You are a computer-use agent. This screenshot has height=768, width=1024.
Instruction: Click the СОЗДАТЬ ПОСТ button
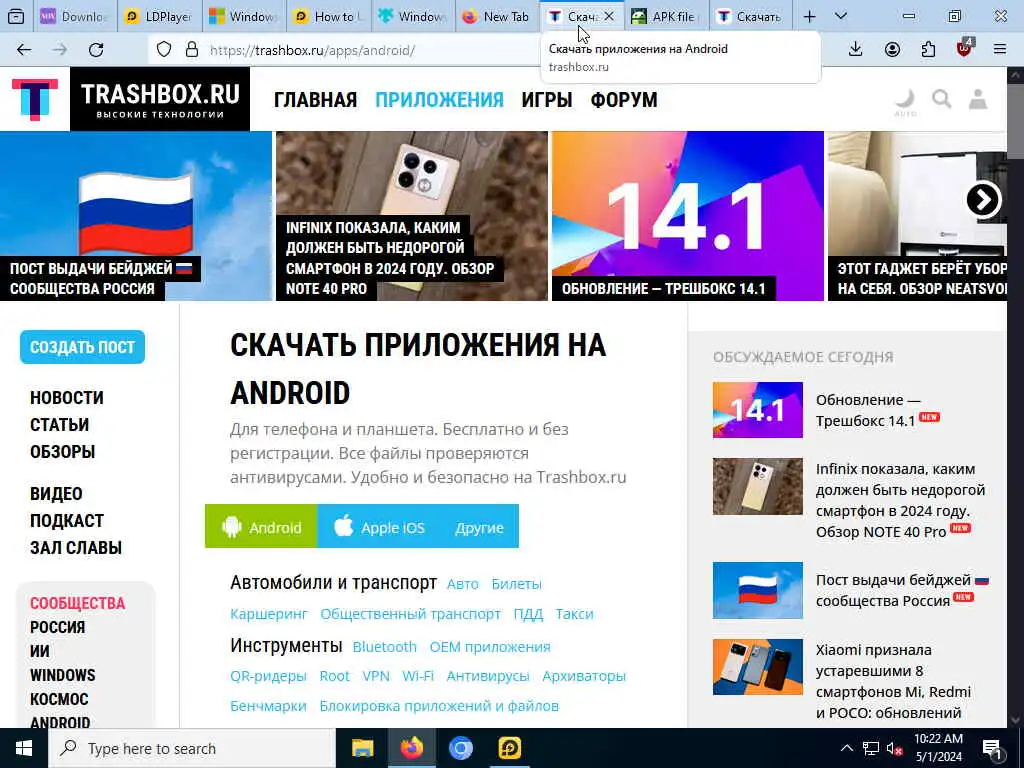coord(82,347)
